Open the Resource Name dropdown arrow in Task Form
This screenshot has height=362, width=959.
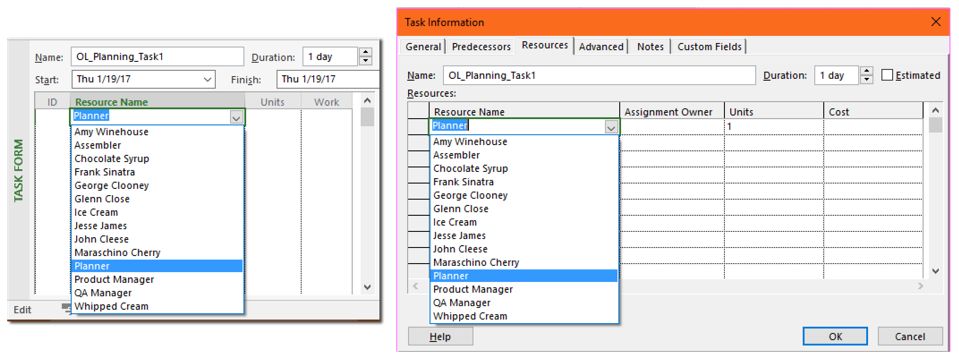tap(237, 117)
